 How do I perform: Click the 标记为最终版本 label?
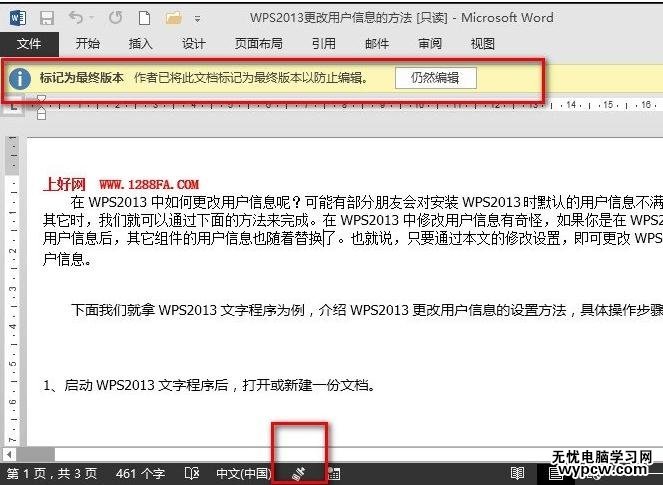(x=82, y=78)
